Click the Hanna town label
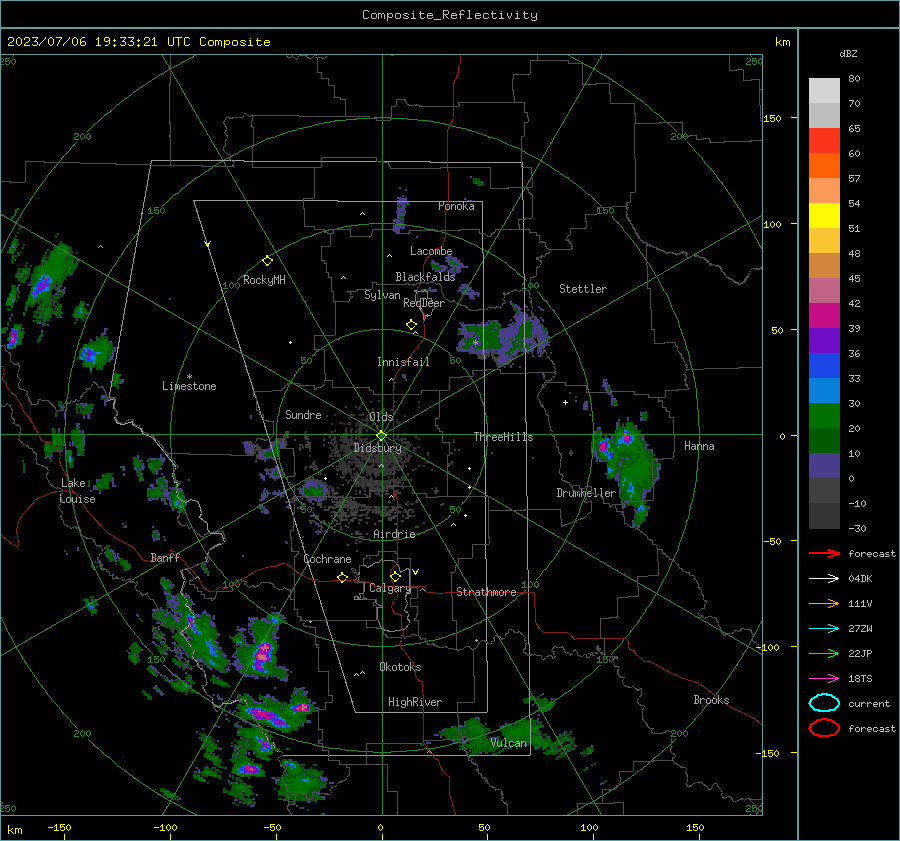This screenshot has height=841, width=900. click(699, 446)
